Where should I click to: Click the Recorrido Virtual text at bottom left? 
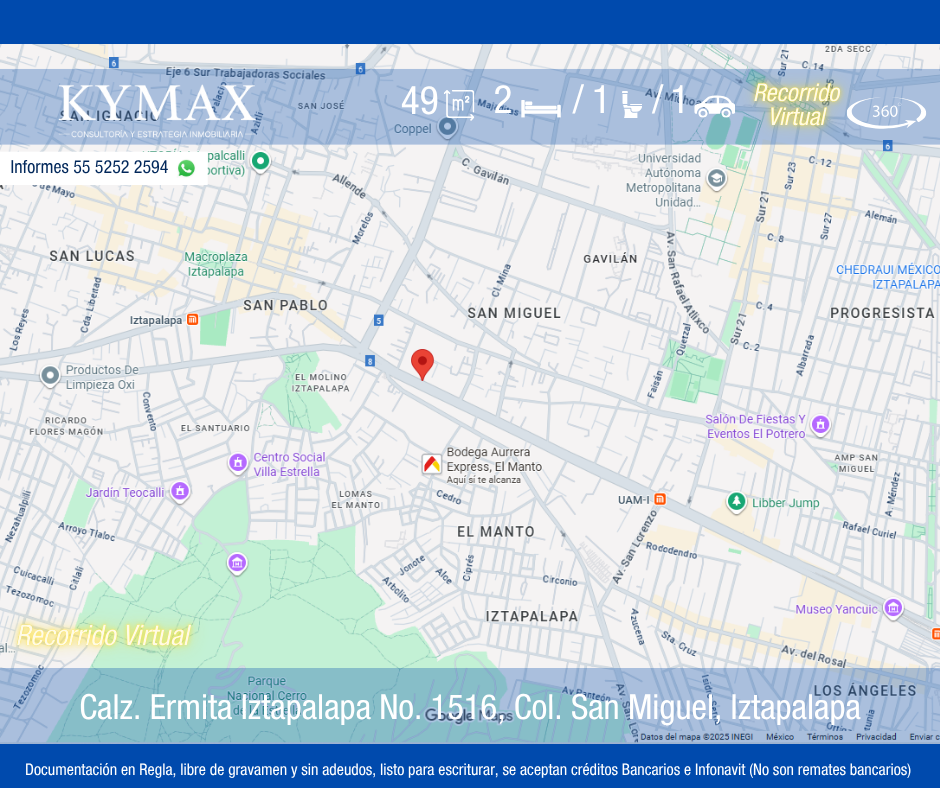tap(104, 635)
